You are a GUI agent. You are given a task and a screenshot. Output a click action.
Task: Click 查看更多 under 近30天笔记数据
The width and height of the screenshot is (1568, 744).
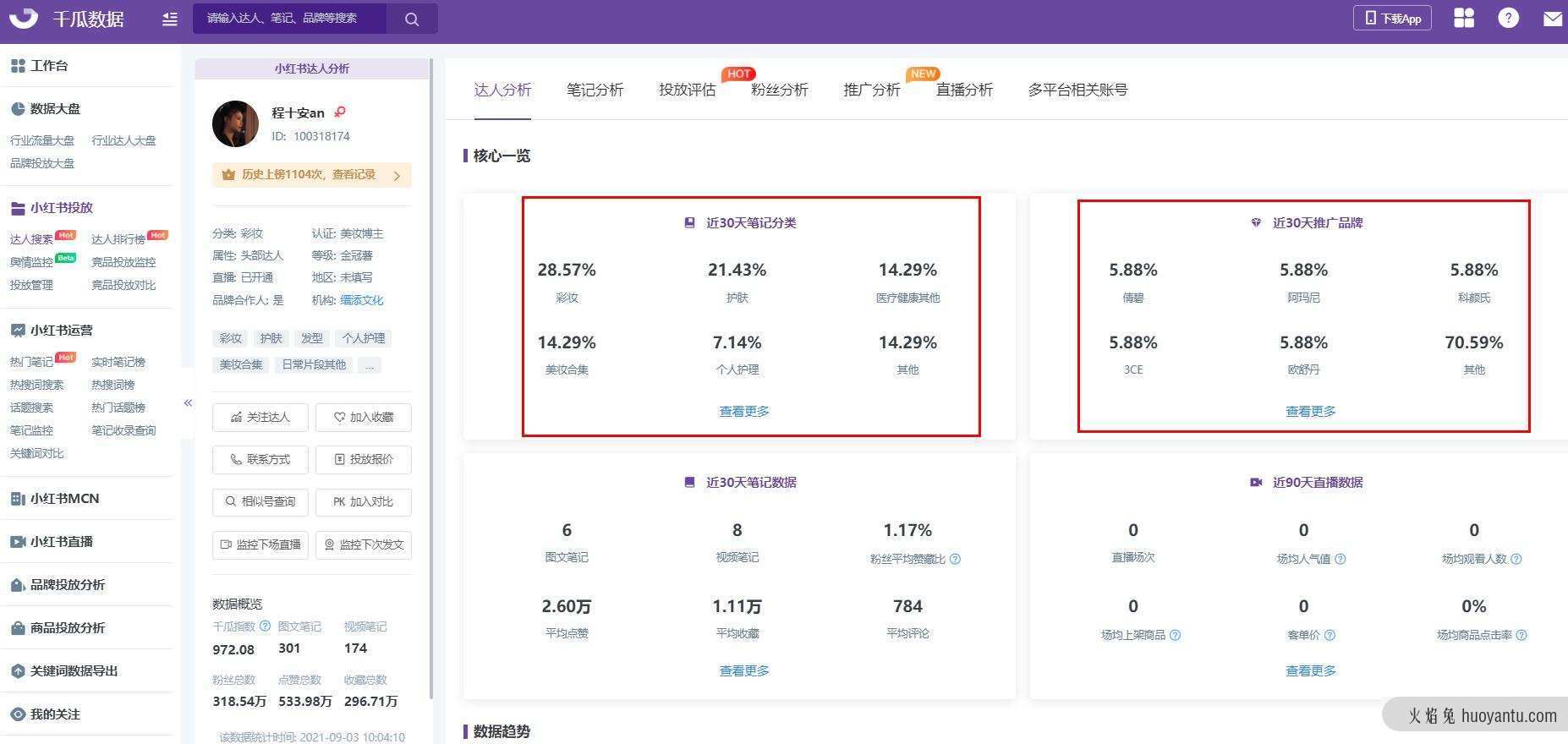click(744, 670)
